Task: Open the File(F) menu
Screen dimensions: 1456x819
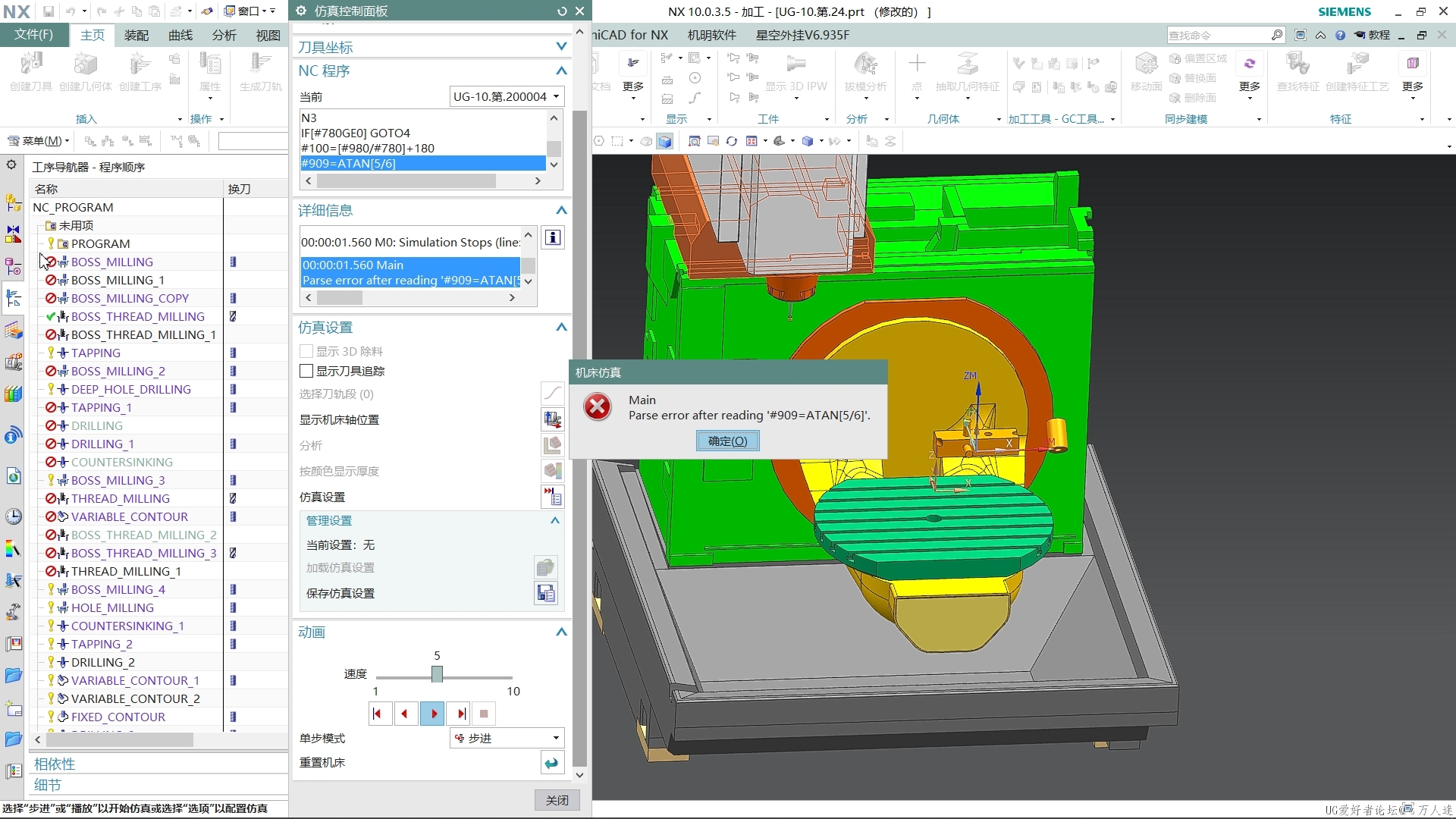Action: [x=34, y=35]
